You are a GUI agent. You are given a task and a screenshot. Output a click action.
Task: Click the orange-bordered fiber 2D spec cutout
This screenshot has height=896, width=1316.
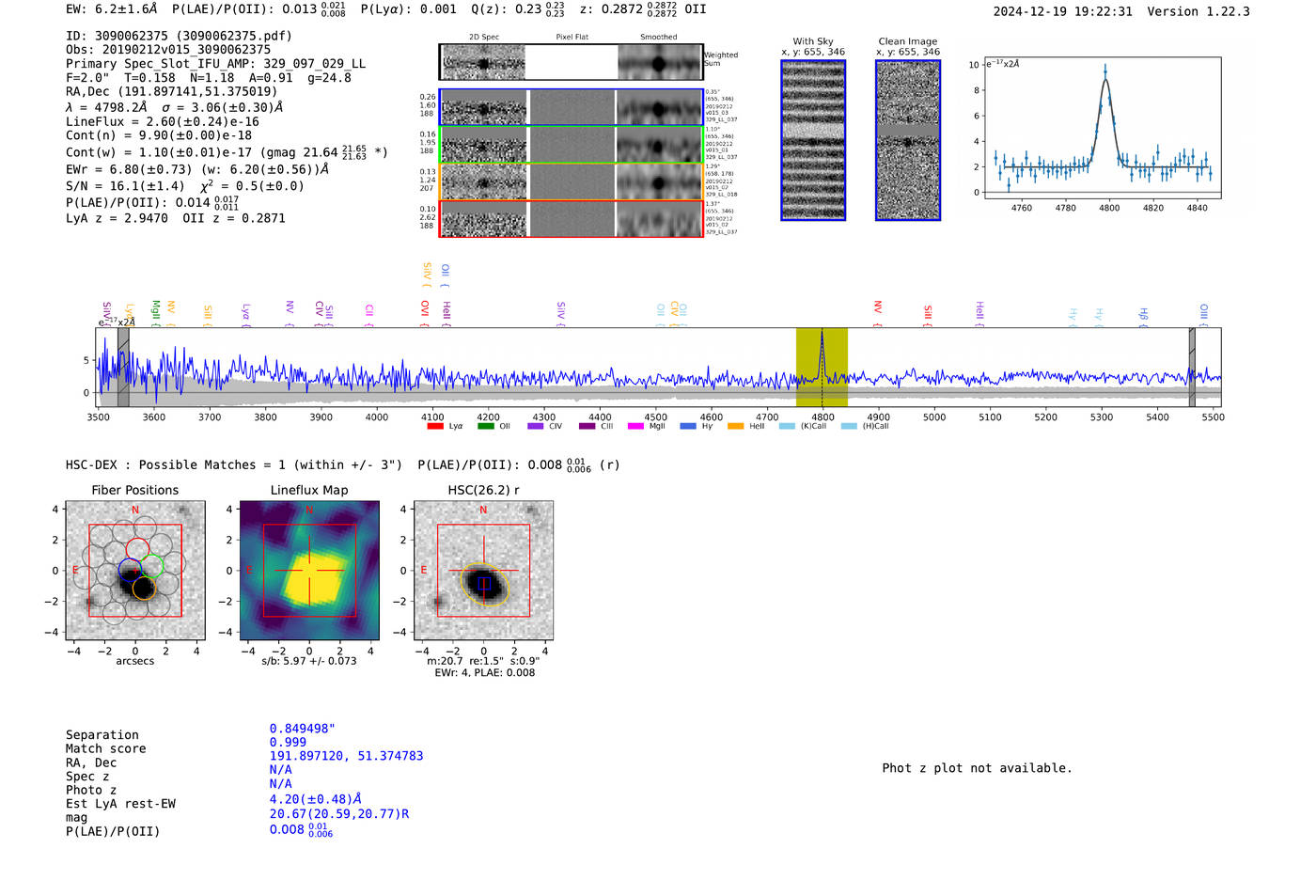pyautogui.click(x=484, y=181)
